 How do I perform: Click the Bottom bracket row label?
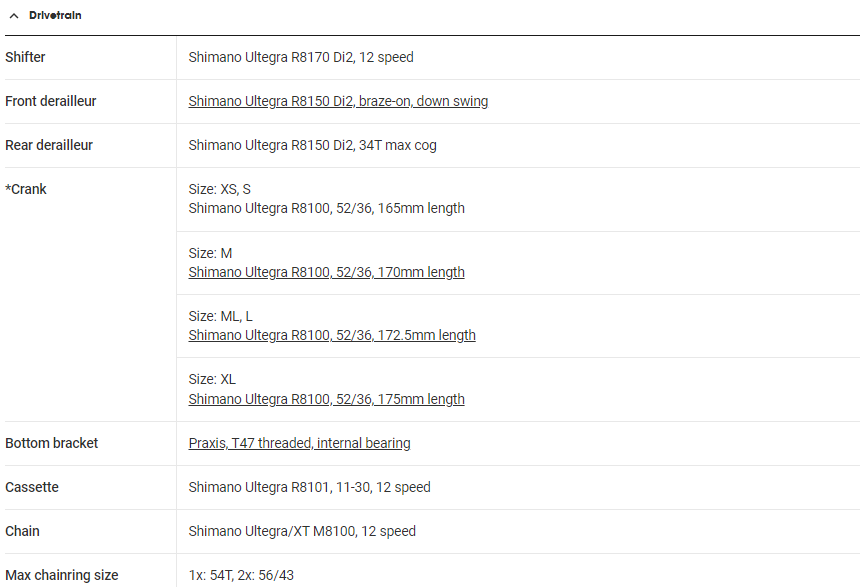point(52,443)
